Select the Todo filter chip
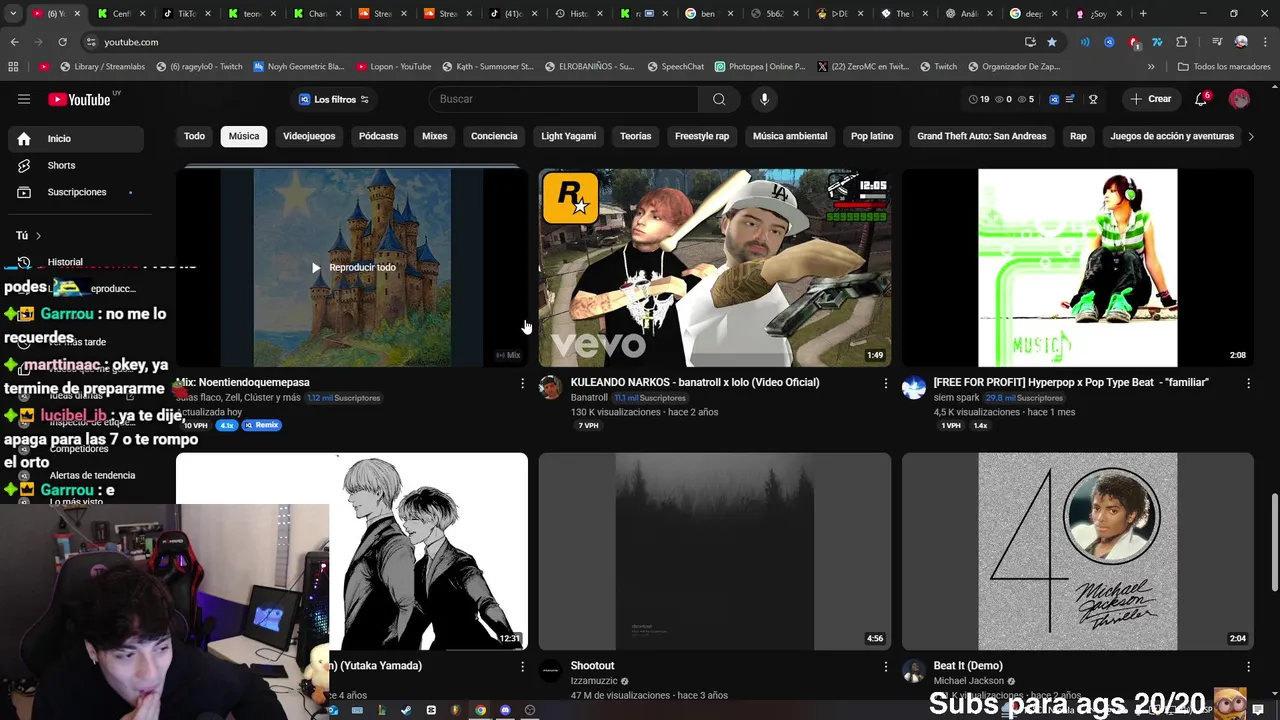 pyautogui.click(x=194, y=136)
